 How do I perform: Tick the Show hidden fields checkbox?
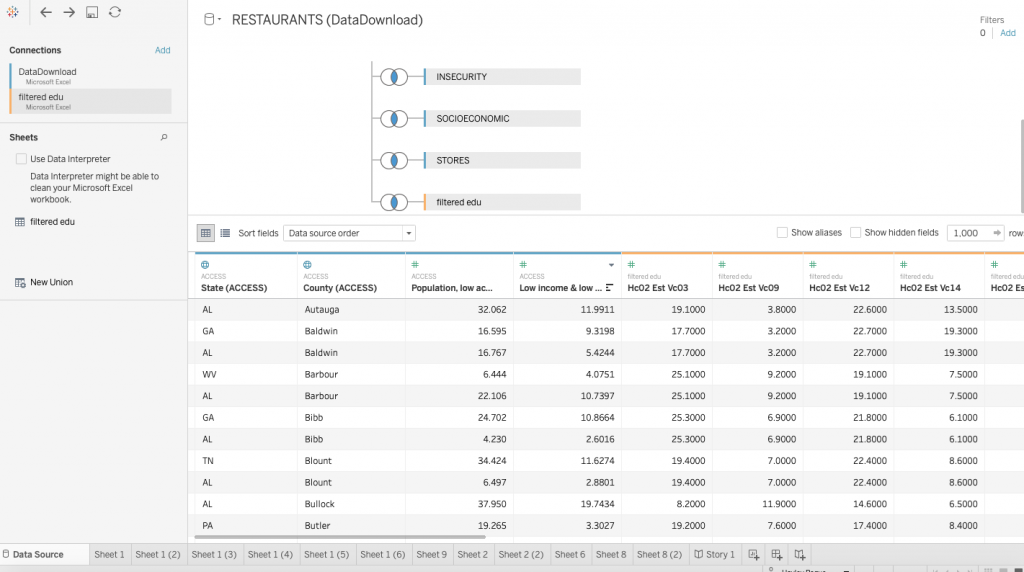(x=855, y=233)
